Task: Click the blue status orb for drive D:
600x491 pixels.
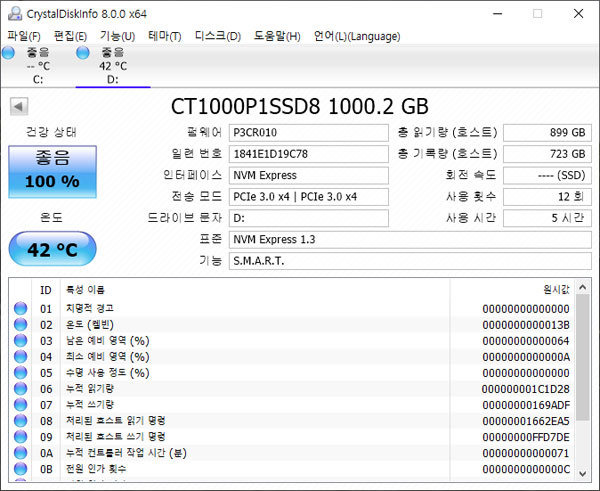Action: point(83,52)
